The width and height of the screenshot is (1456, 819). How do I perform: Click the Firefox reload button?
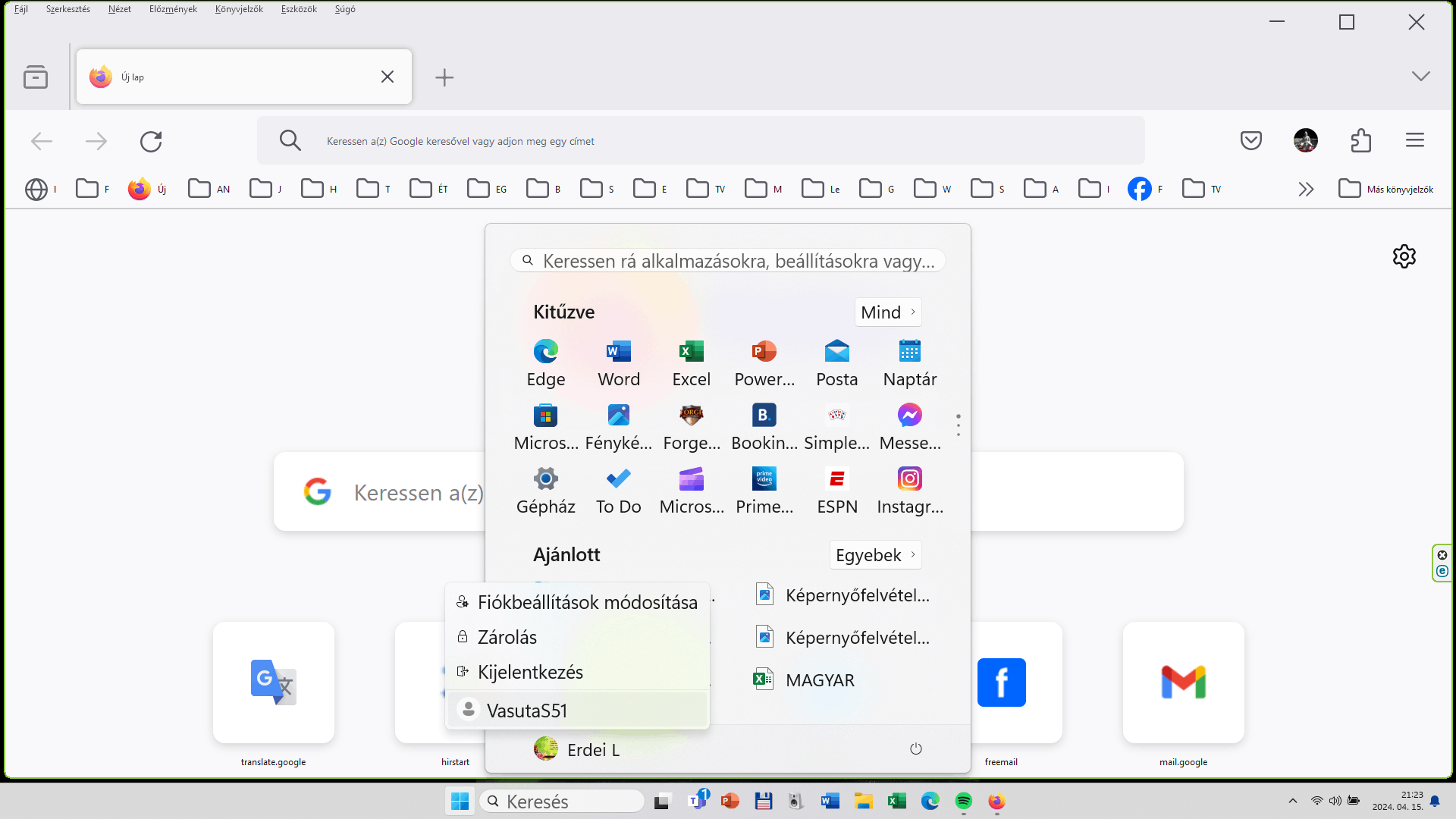click(x=151, y=141)
